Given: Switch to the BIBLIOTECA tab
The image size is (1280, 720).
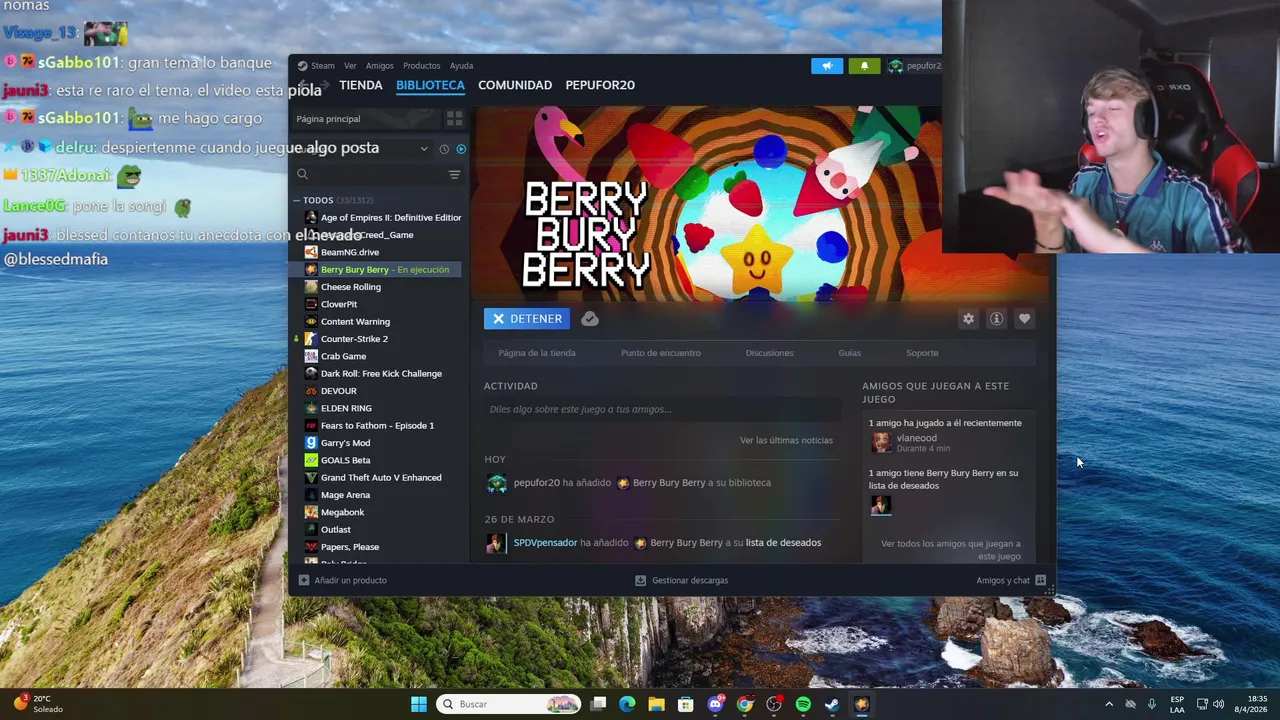Looking at the screenshot, I should [430, 85].
